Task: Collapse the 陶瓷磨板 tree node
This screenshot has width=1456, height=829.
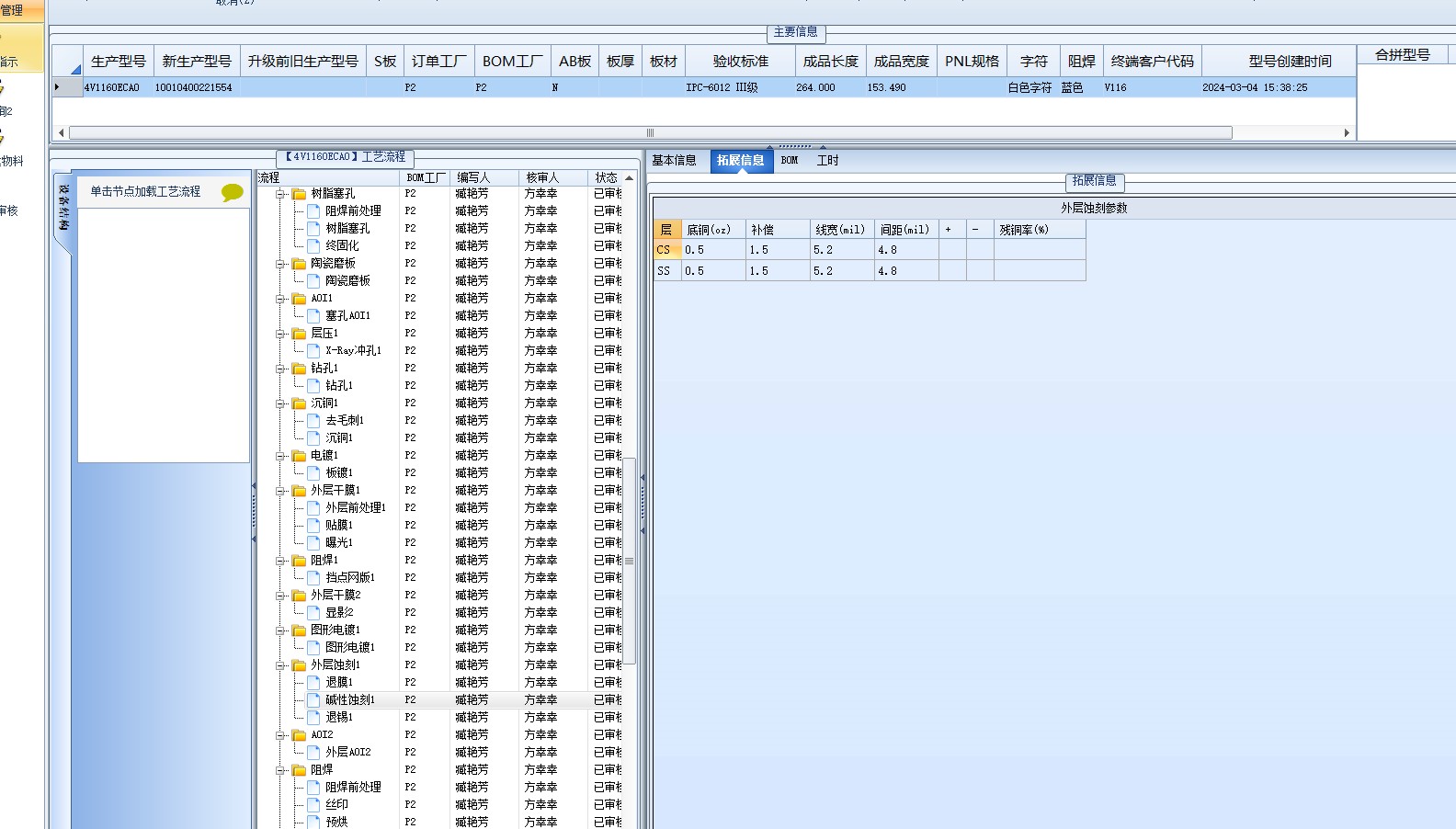Action: 280,264
